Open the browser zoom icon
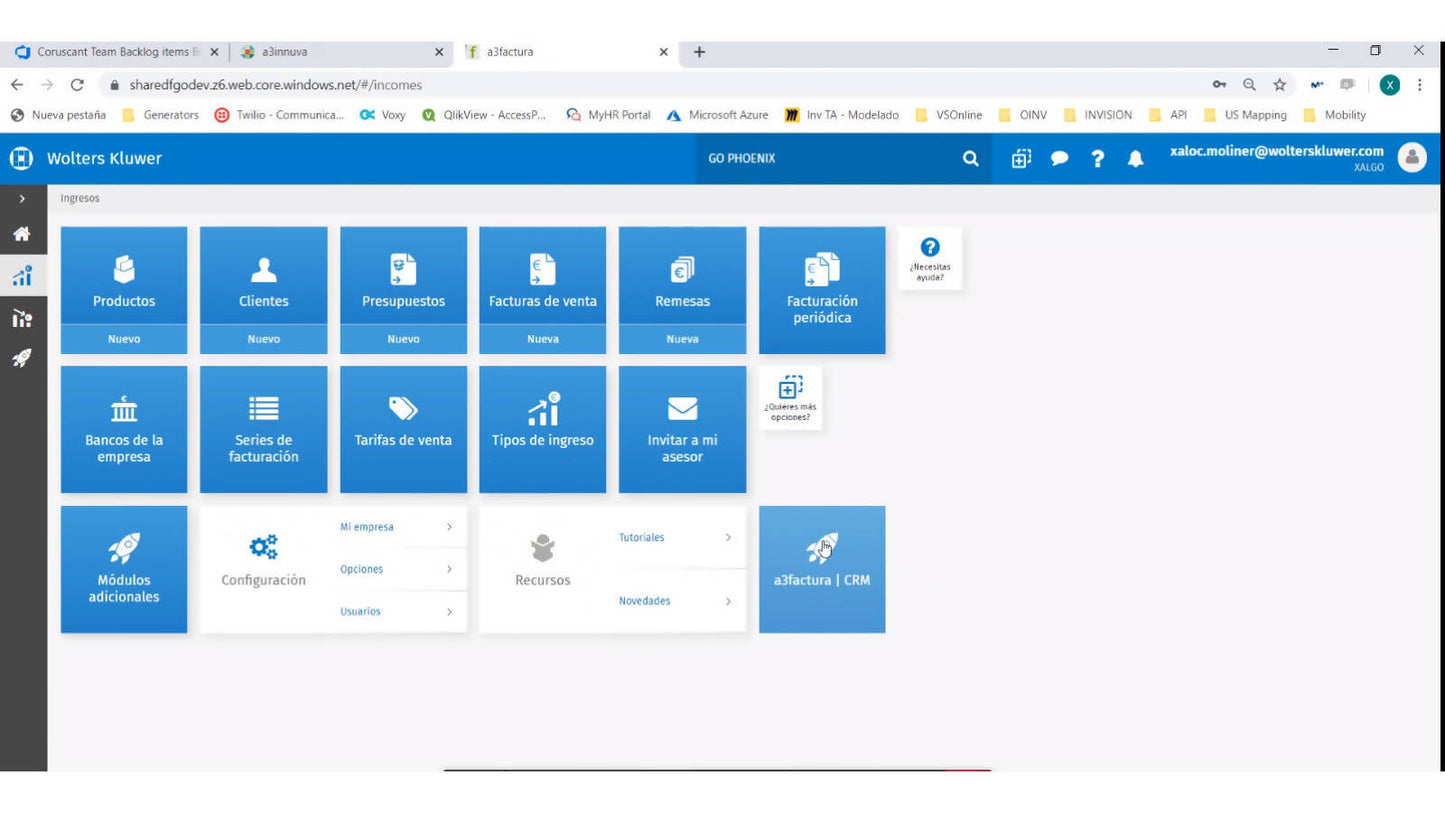This screenshot has height=813, width=1445. click(1249, 85)
